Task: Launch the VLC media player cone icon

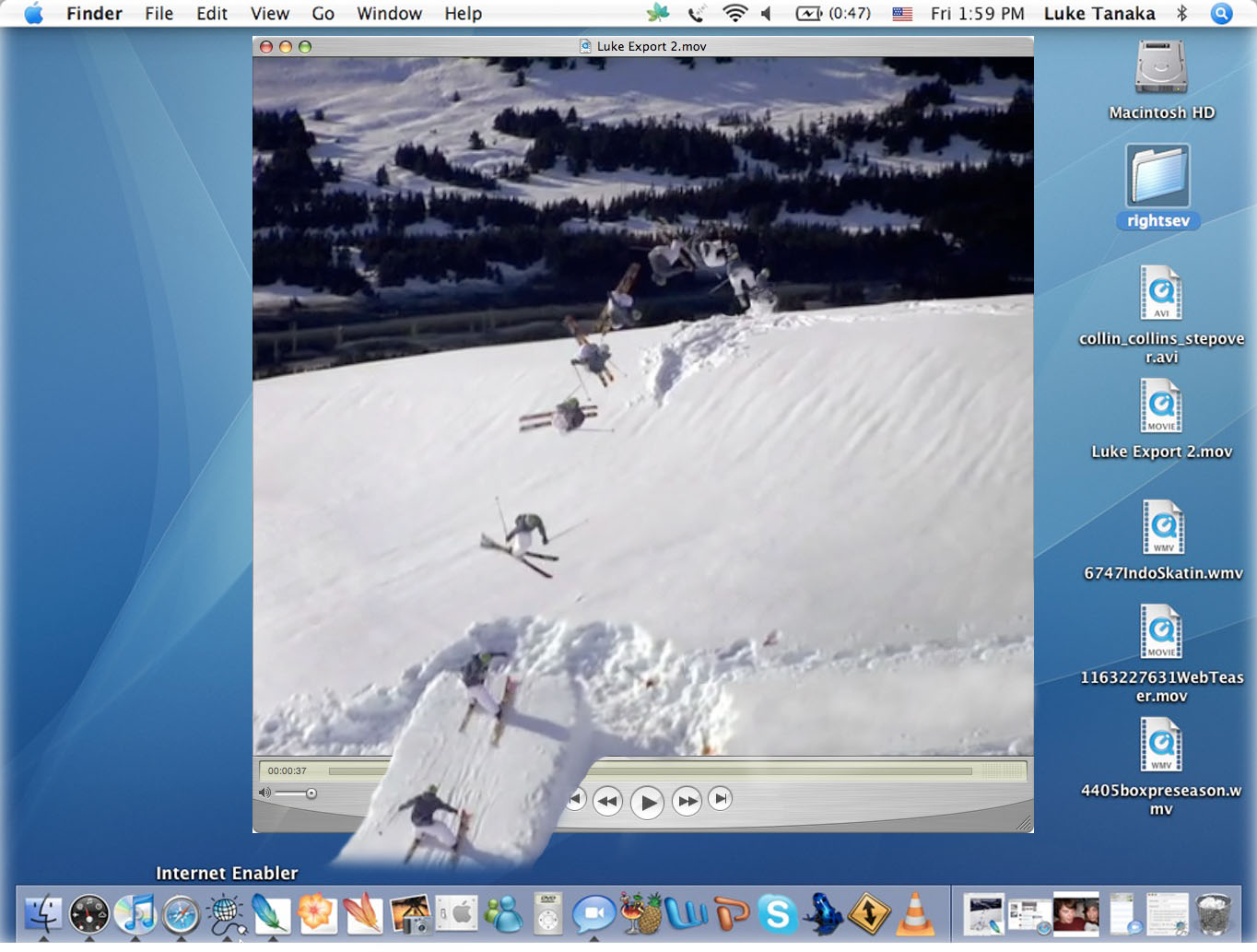Action: (915, 915)
